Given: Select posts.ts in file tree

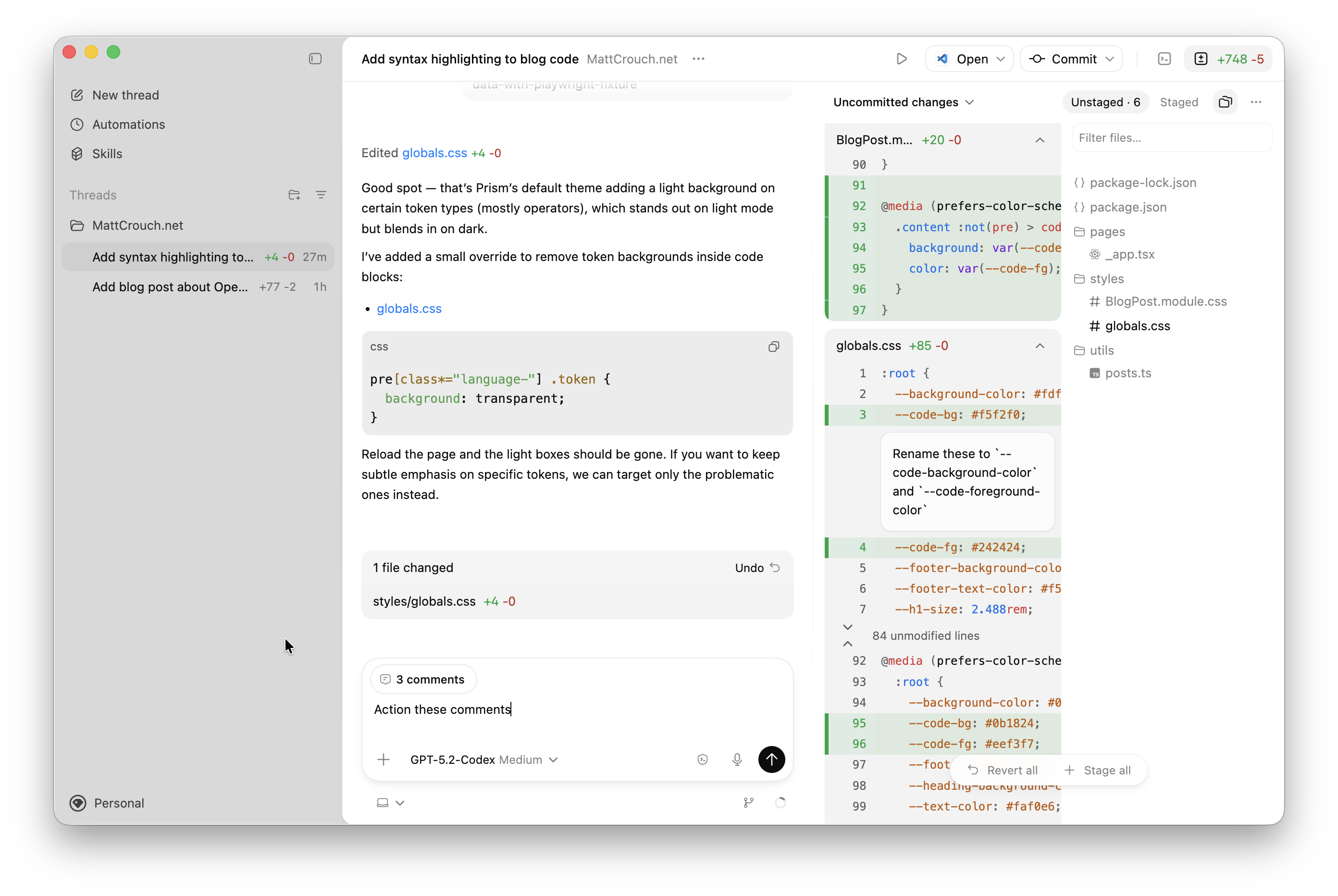Looking at the screenshot, I should click(x=1120, y=373).
